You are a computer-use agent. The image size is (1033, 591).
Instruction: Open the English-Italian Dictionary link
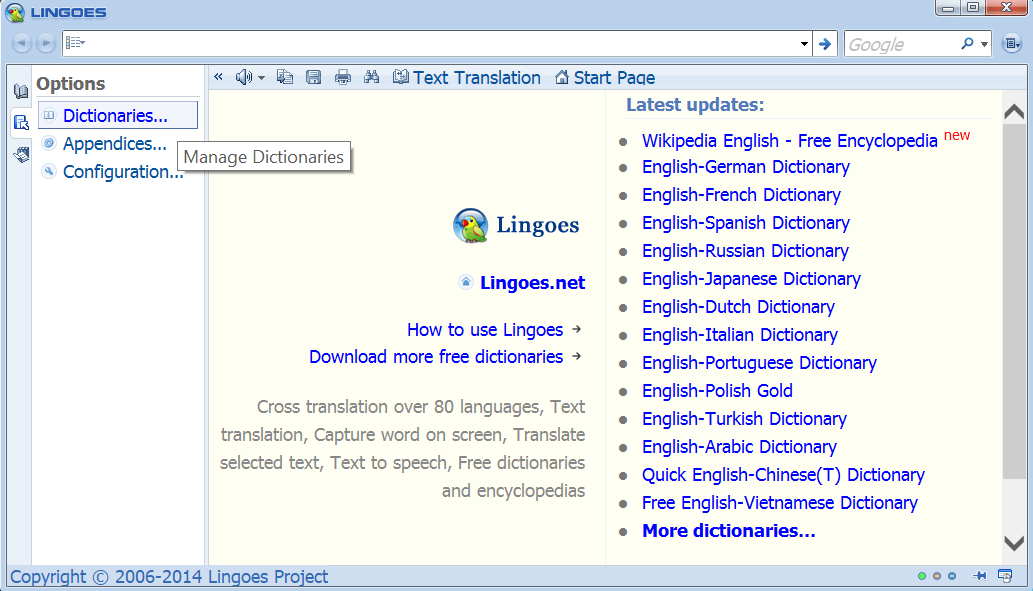click(740, 335)
